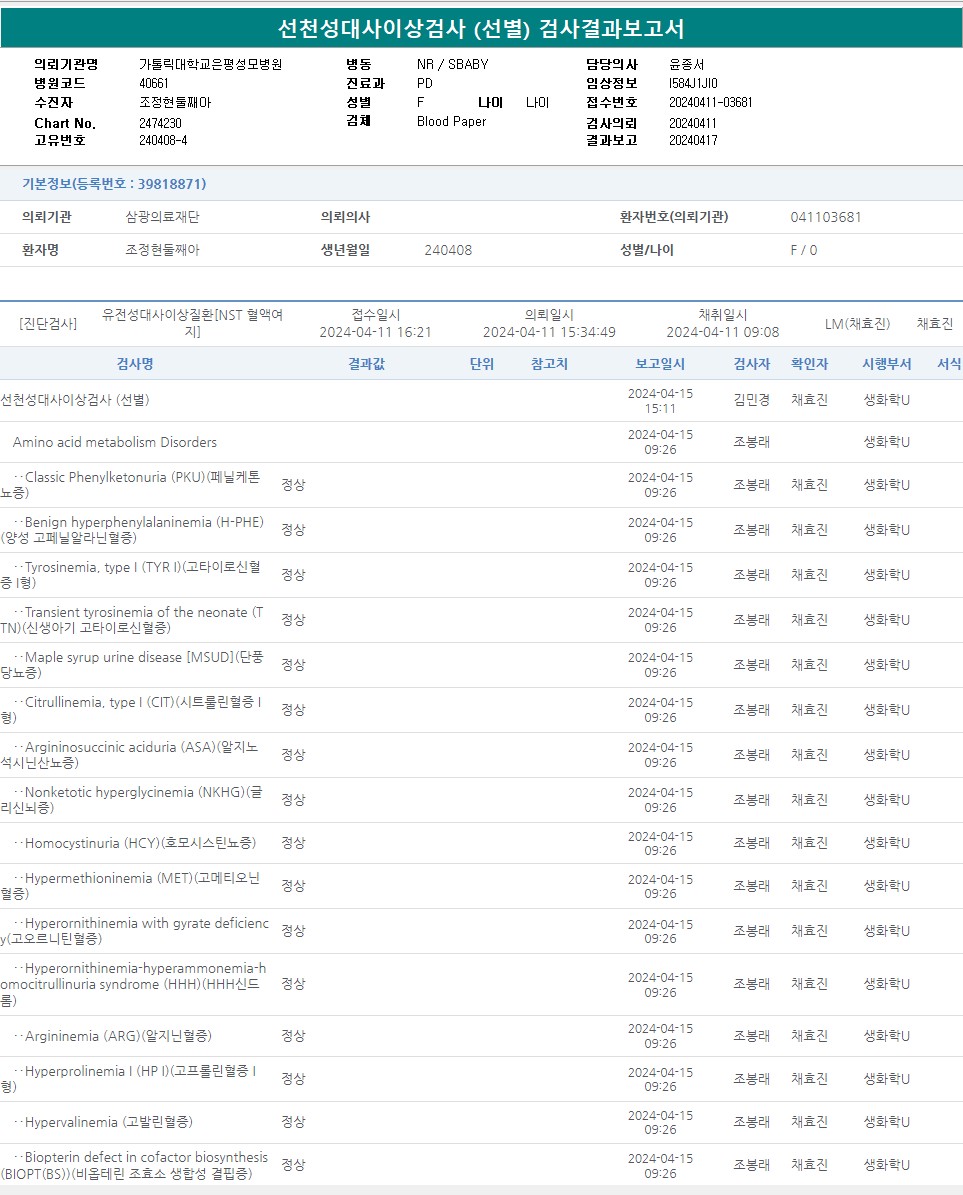The width and height of the screenshot is (963, 1195).
Task: Click the 보고일시 column header
Action: 660,364
